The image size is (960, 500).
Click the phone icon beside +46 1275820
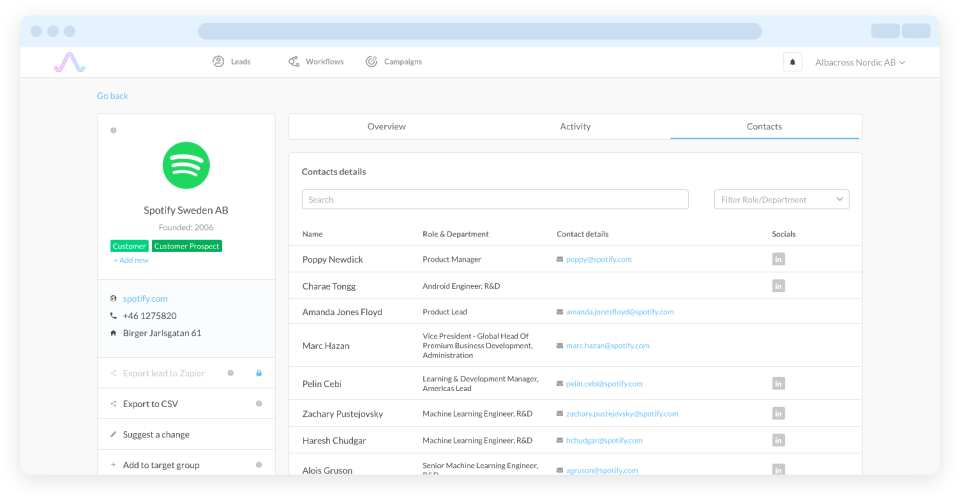pos(113,316)
